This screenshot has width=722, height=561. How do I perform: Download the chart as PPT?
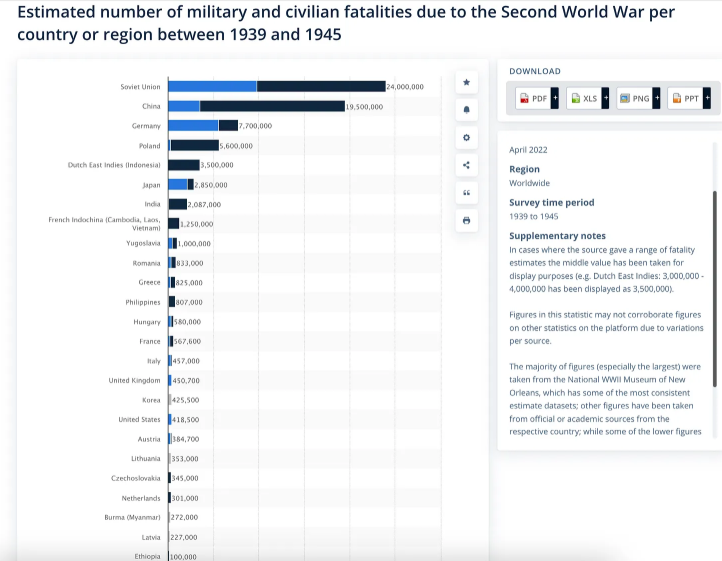[x=685, y=98]
